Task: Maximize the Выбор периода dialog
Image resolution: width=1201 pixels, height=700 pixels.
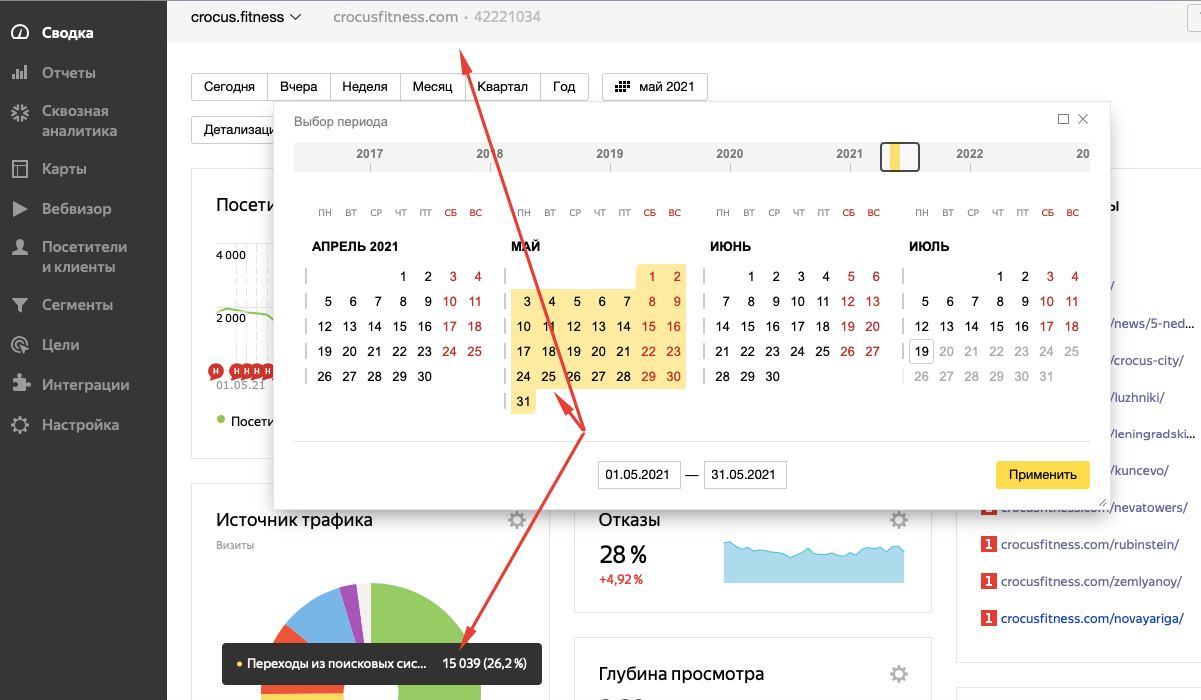Action: click(1064, 119)
